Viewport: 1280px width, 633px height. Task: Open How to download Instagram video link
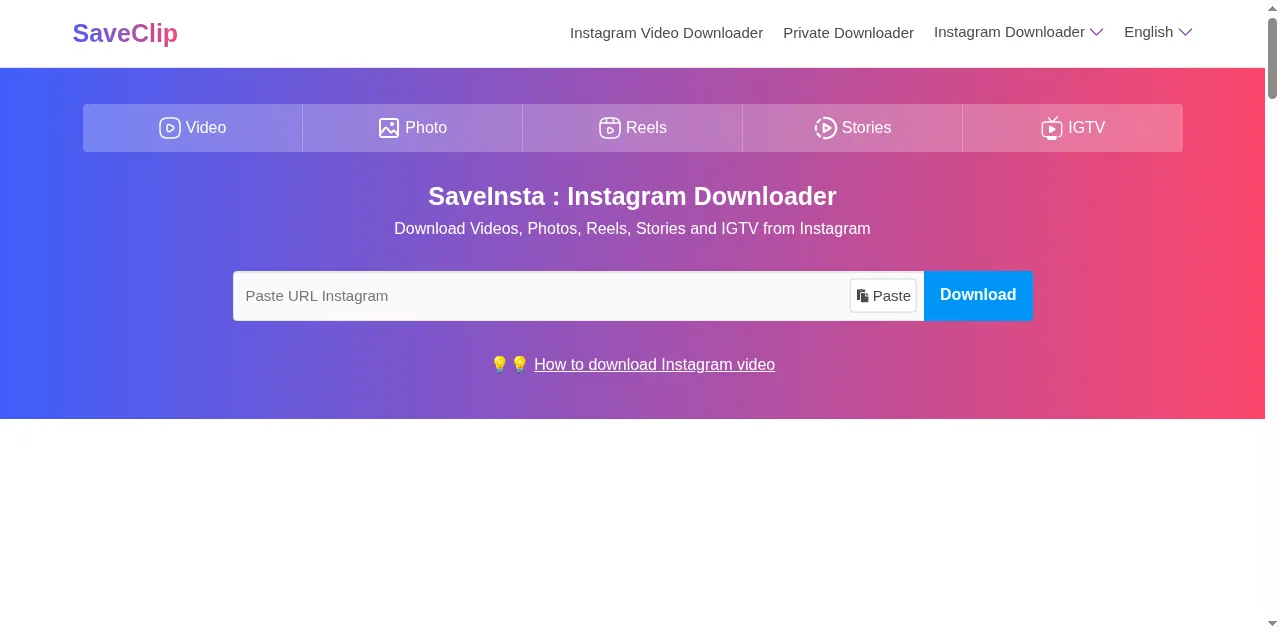point(654,364)
